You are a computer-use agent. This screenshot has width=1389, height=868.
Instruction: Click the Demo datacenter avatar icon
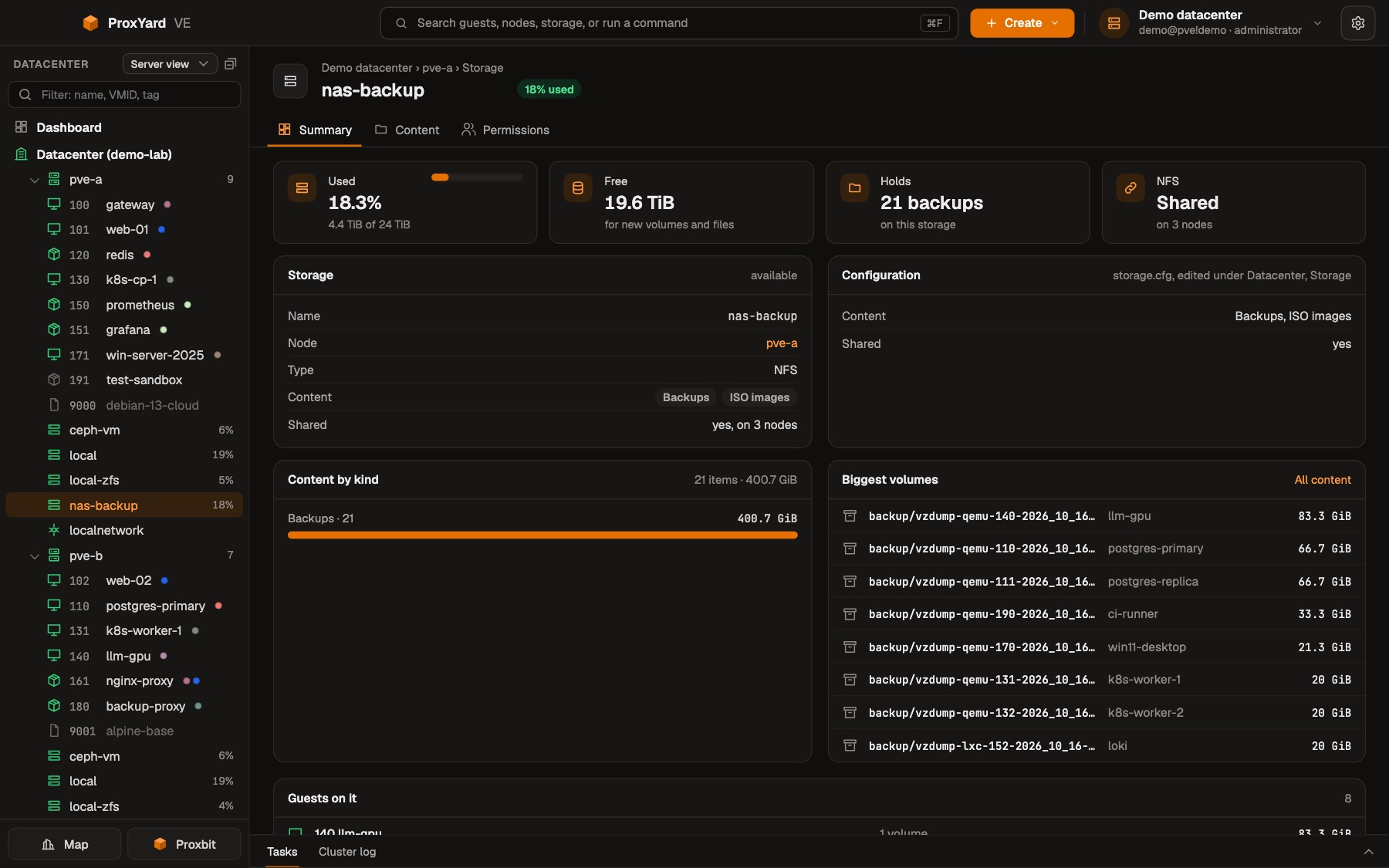pyautogui.click(x=1114, y=23)
